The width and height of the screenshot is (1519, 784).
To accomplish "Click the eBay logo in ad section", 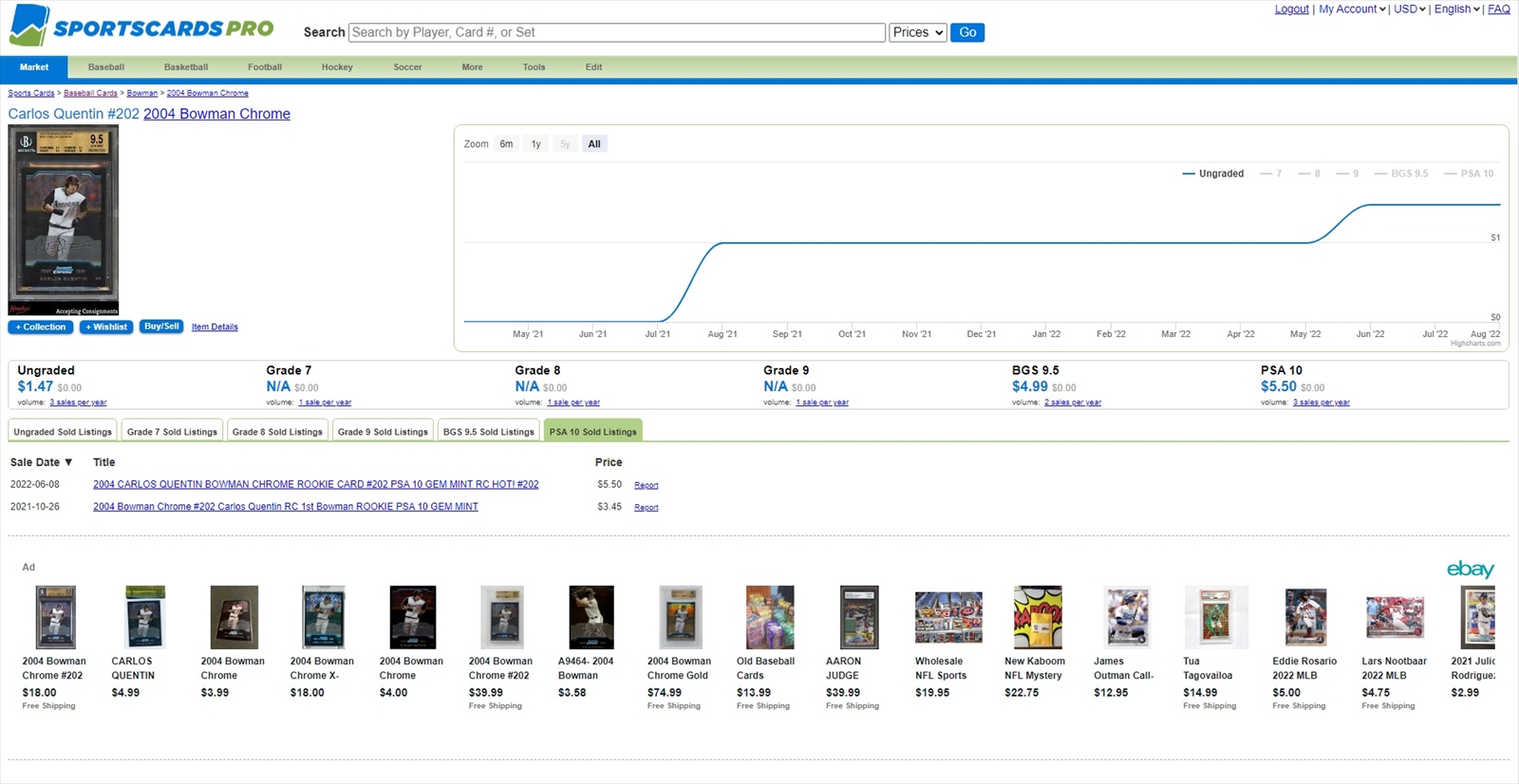I will [x=1470, y=569].
